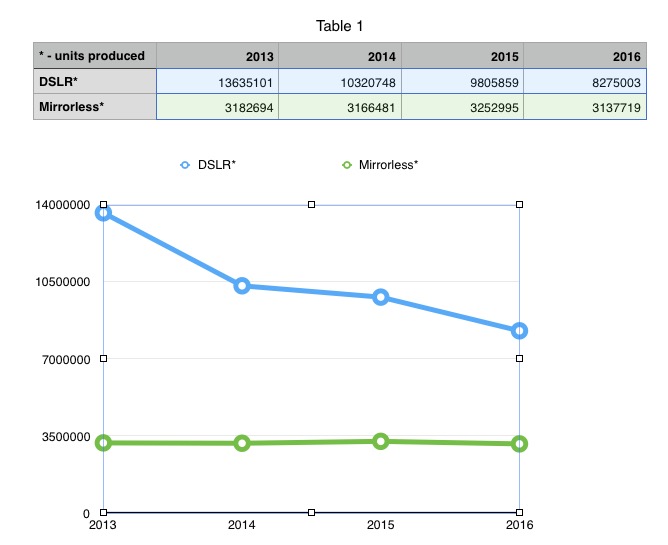
Task: Click the Mirrorless 2014 data point
Action: (x=242, y=443)
